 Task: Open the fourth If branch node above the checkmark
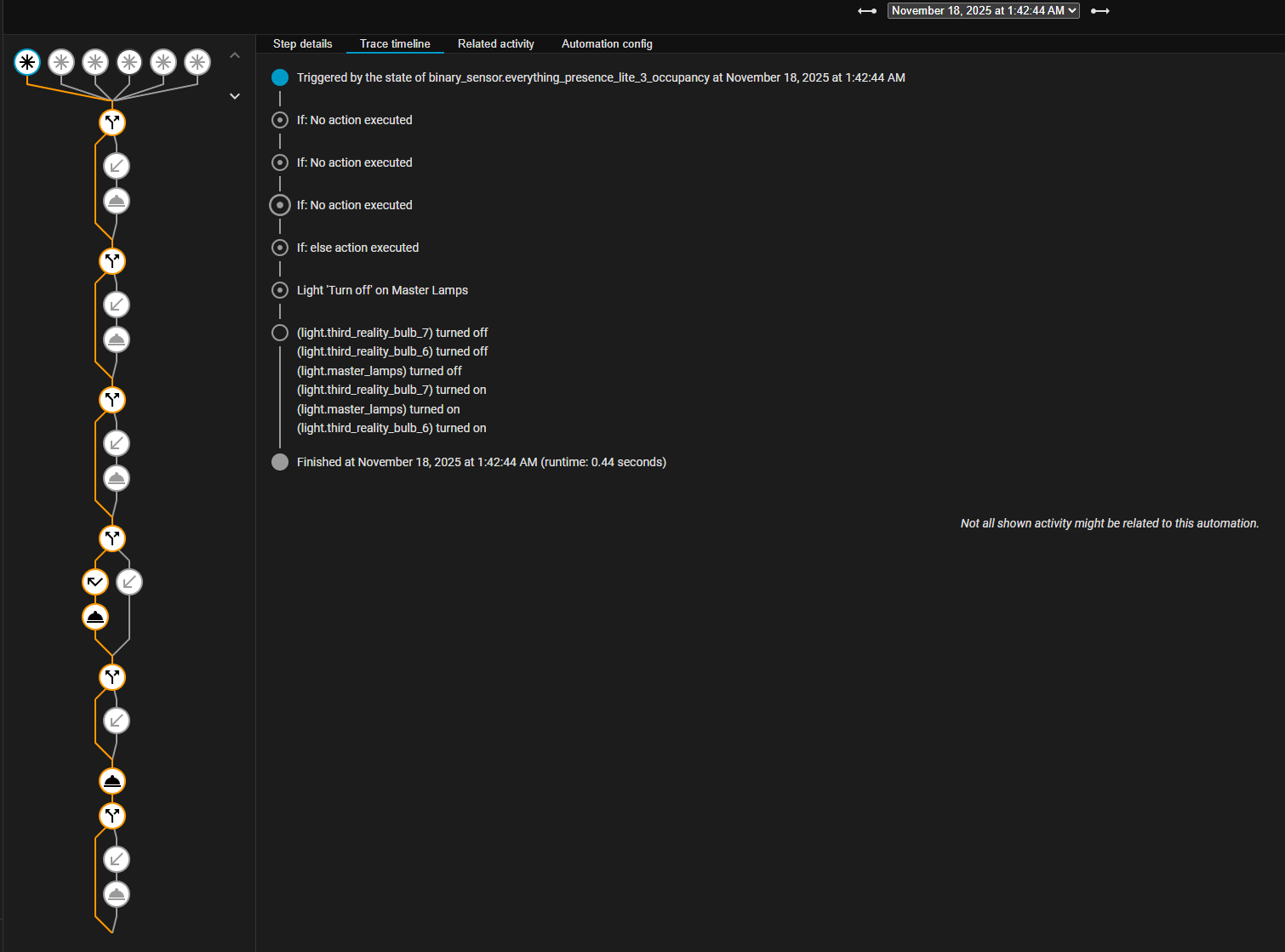(112, 539)
